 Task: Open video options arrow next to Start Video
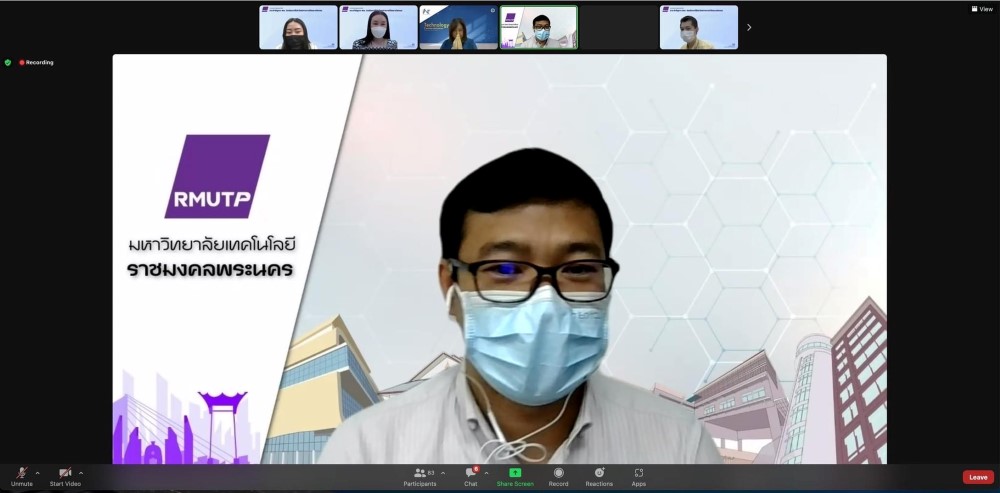(81, 473)
